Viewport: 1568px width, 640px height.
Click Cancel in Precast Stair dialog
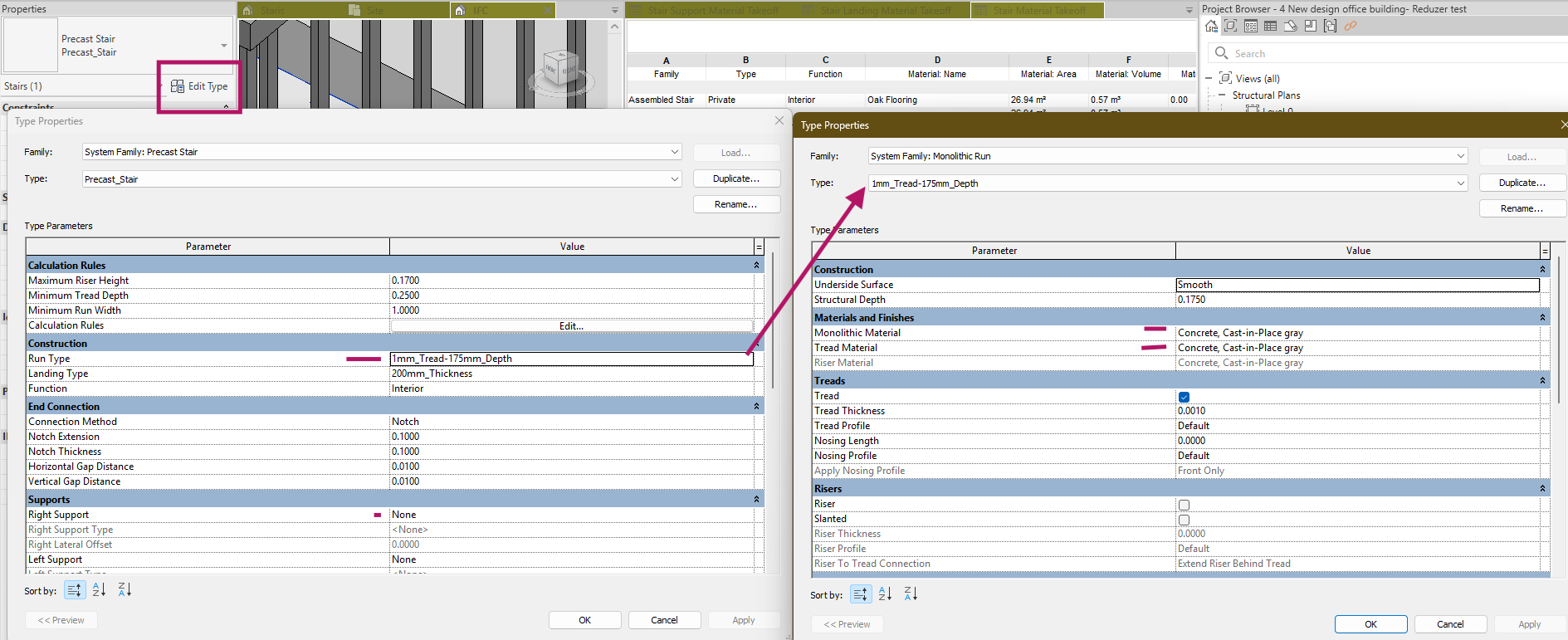click(x=664, y=620)
